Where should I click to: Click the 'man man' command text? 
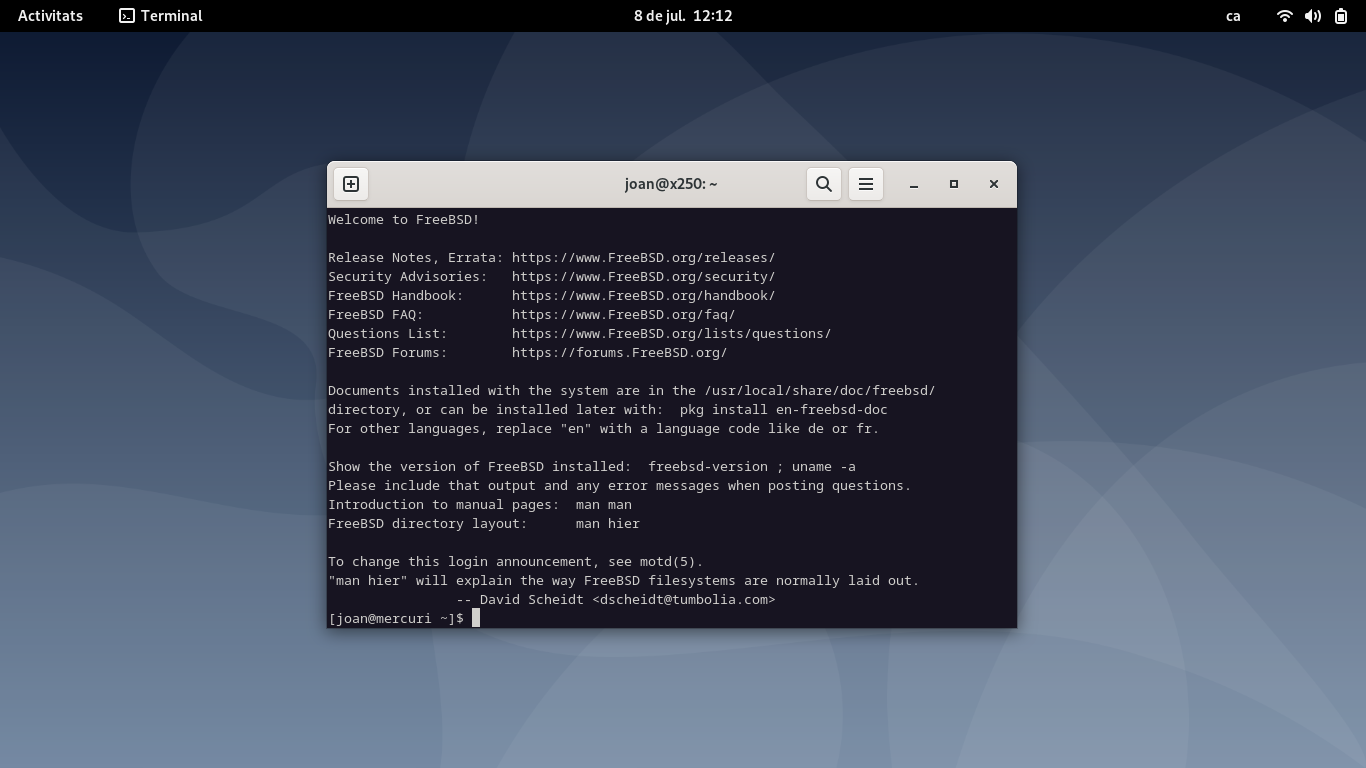pos(603,504)
